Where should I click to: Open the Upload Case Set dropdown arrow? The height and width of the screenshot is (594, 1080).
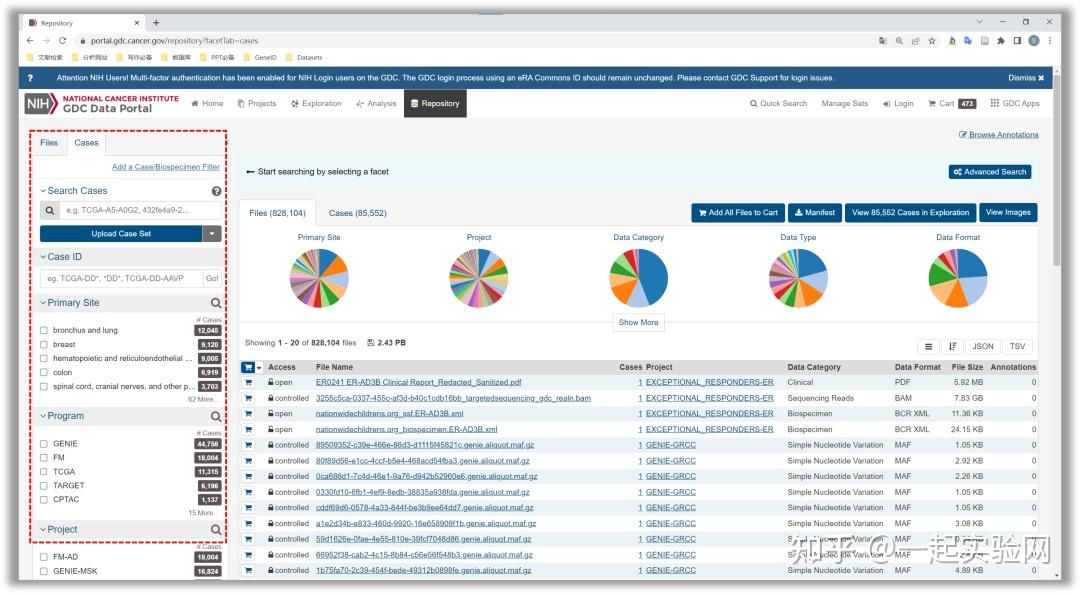click(x=212, y=234)
